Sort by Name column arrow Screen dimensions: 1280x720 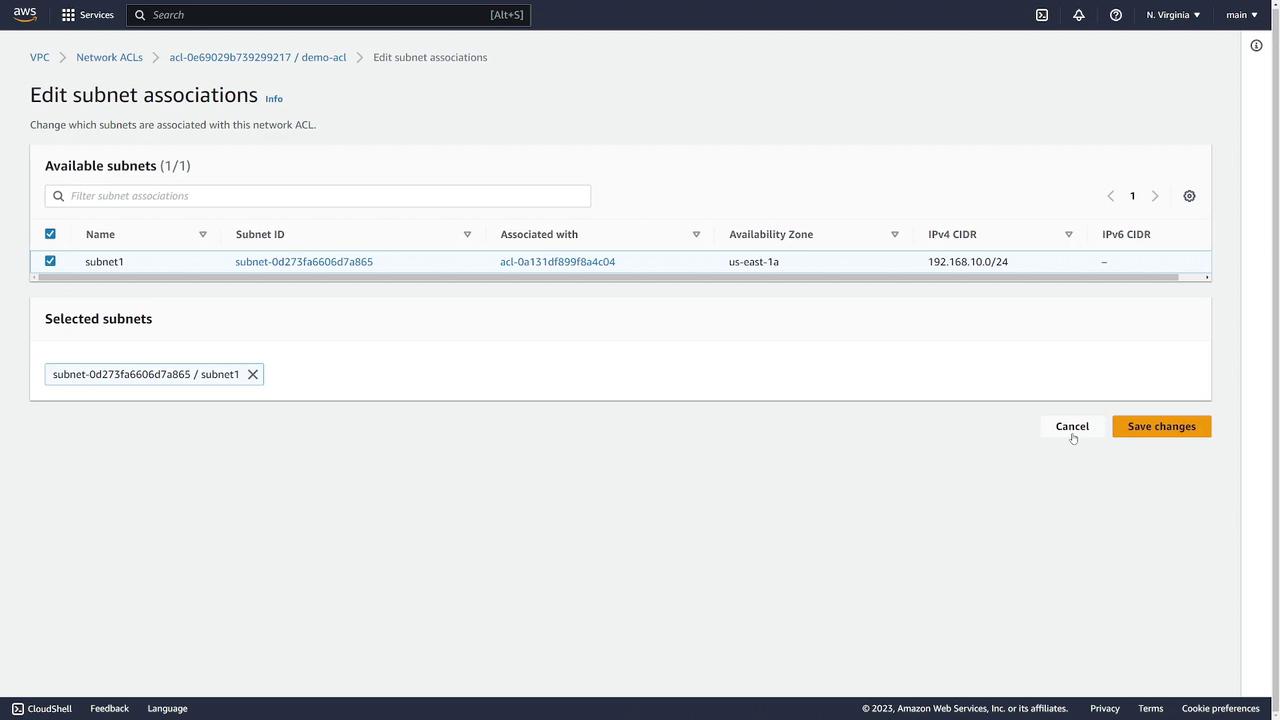(x=202, y=234)
